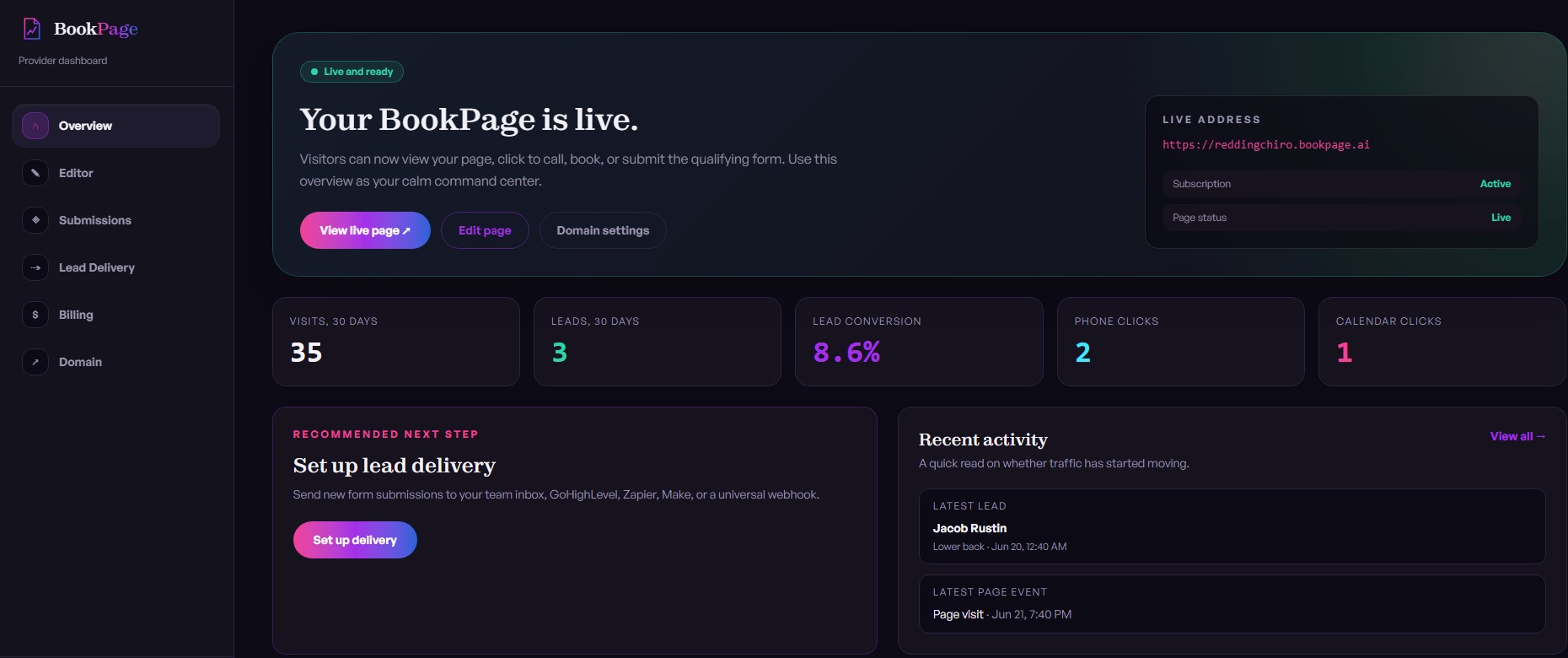Image resolution: width=1568 pixels, height=658 pixels.
Task: Click the Editor pencil icon
Action: click(35, 173)
